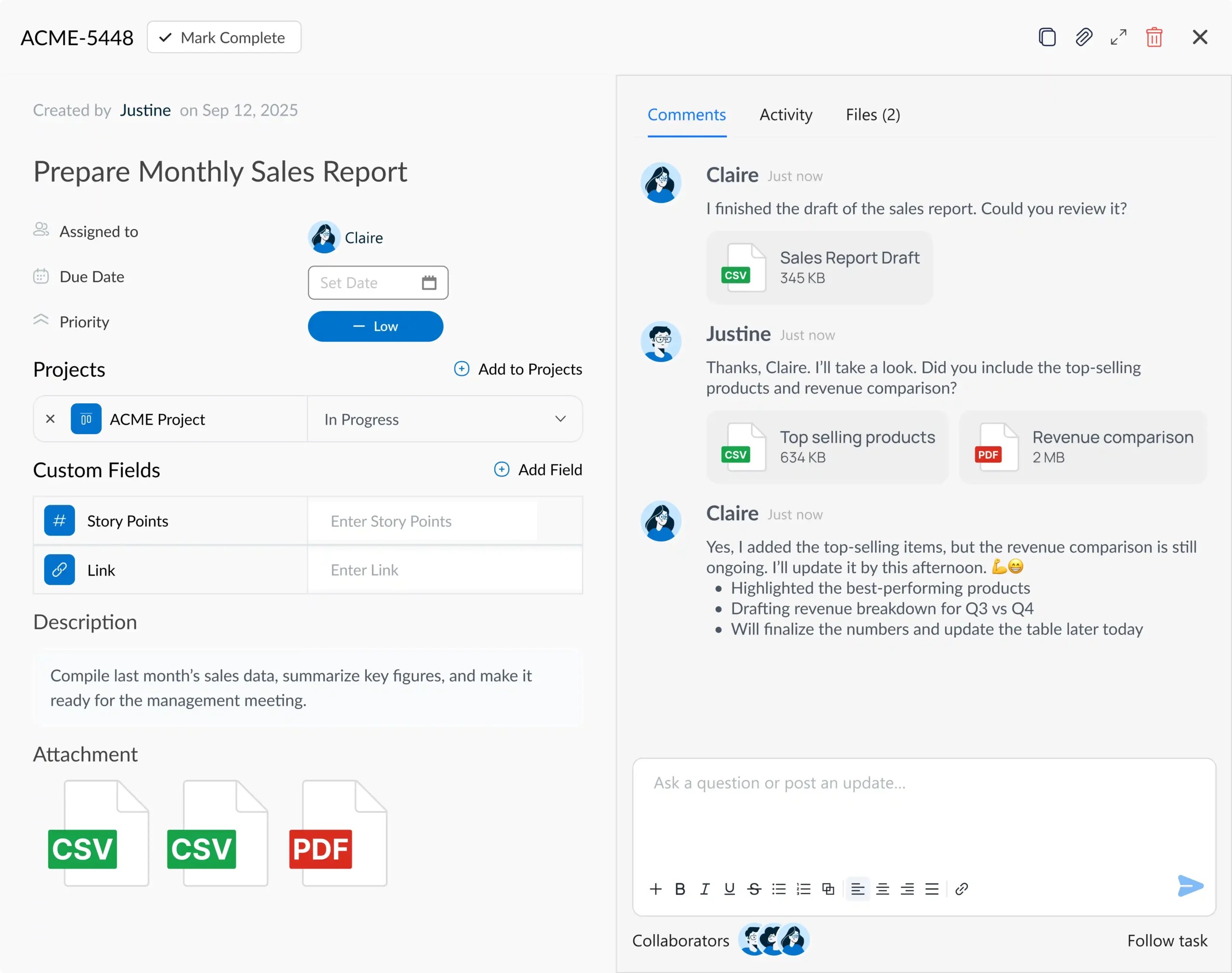Apply strikethrough formatting in editor
The width and height of the screenshot is (1232, 973).
[754, 889]
